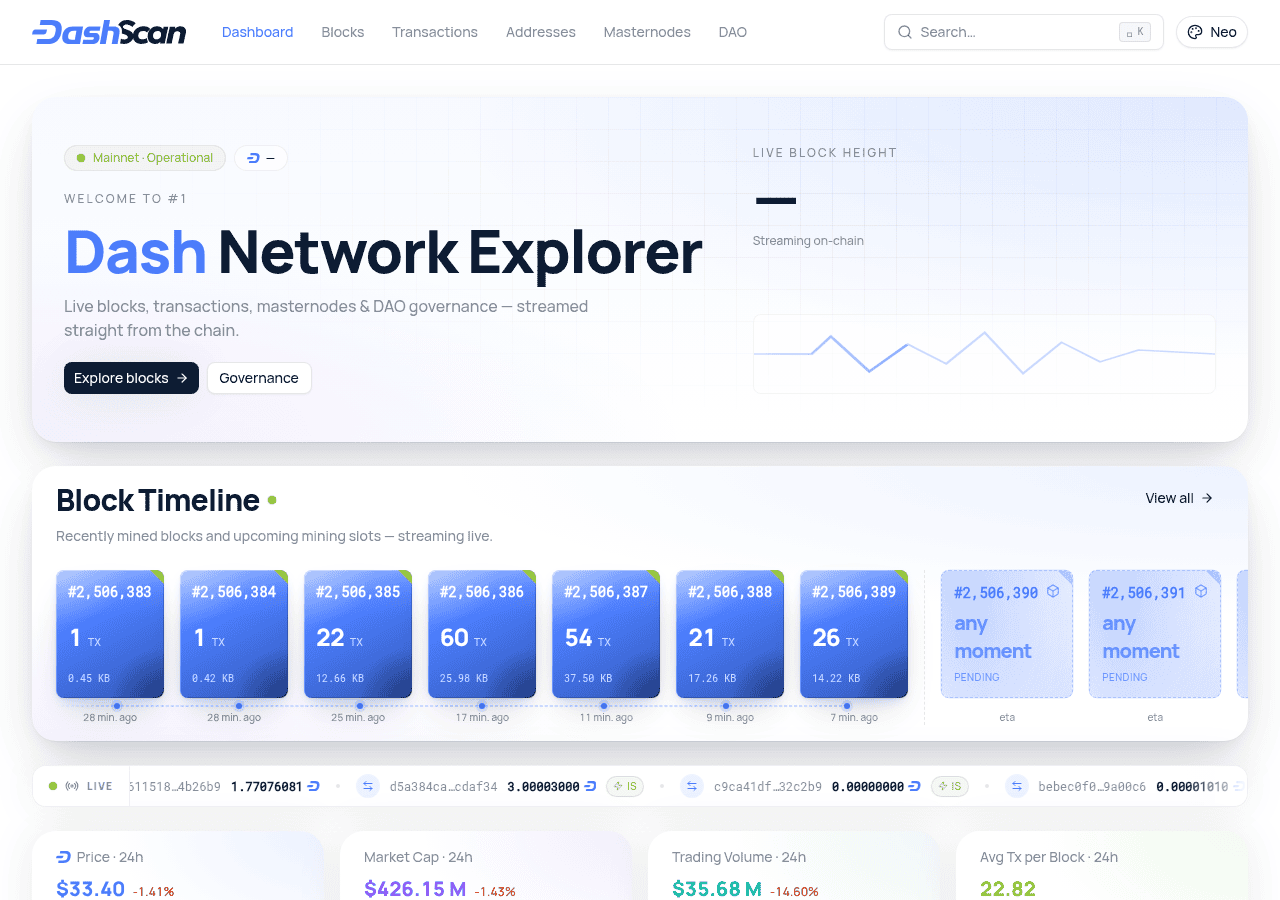The height and width of the screenshot is (900, 1280).
Task: Click the arrow icon next to View all
Action: 1207,498
